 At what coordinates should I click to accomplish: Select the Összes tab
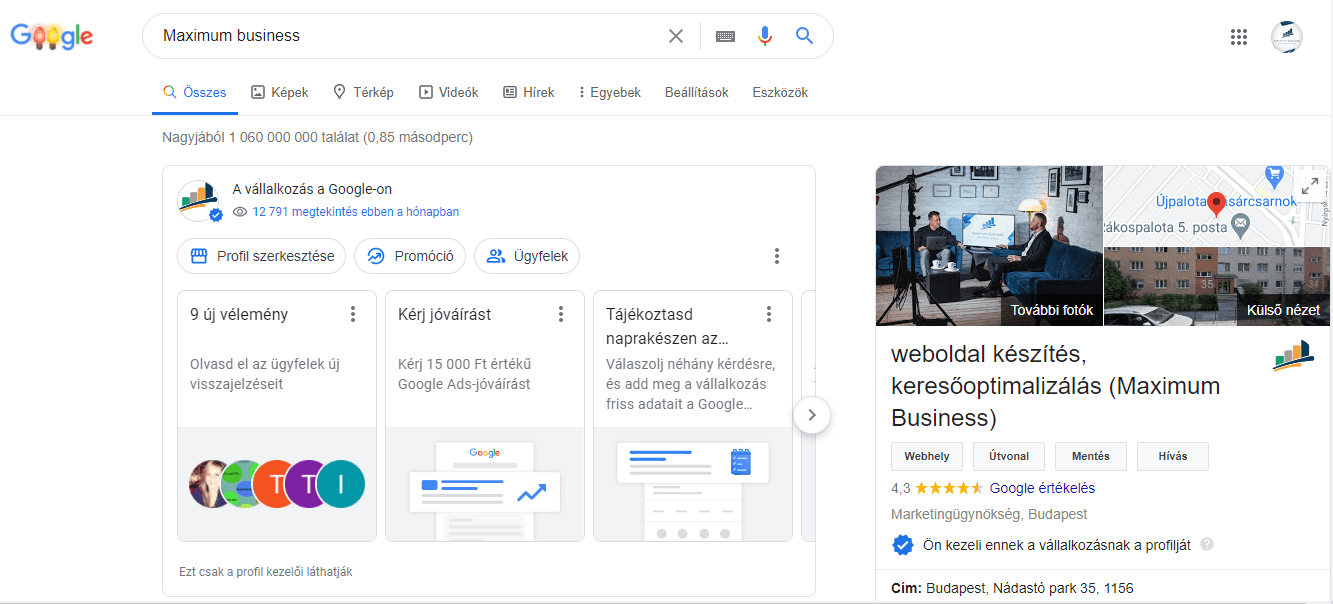[x=195, y=92]
